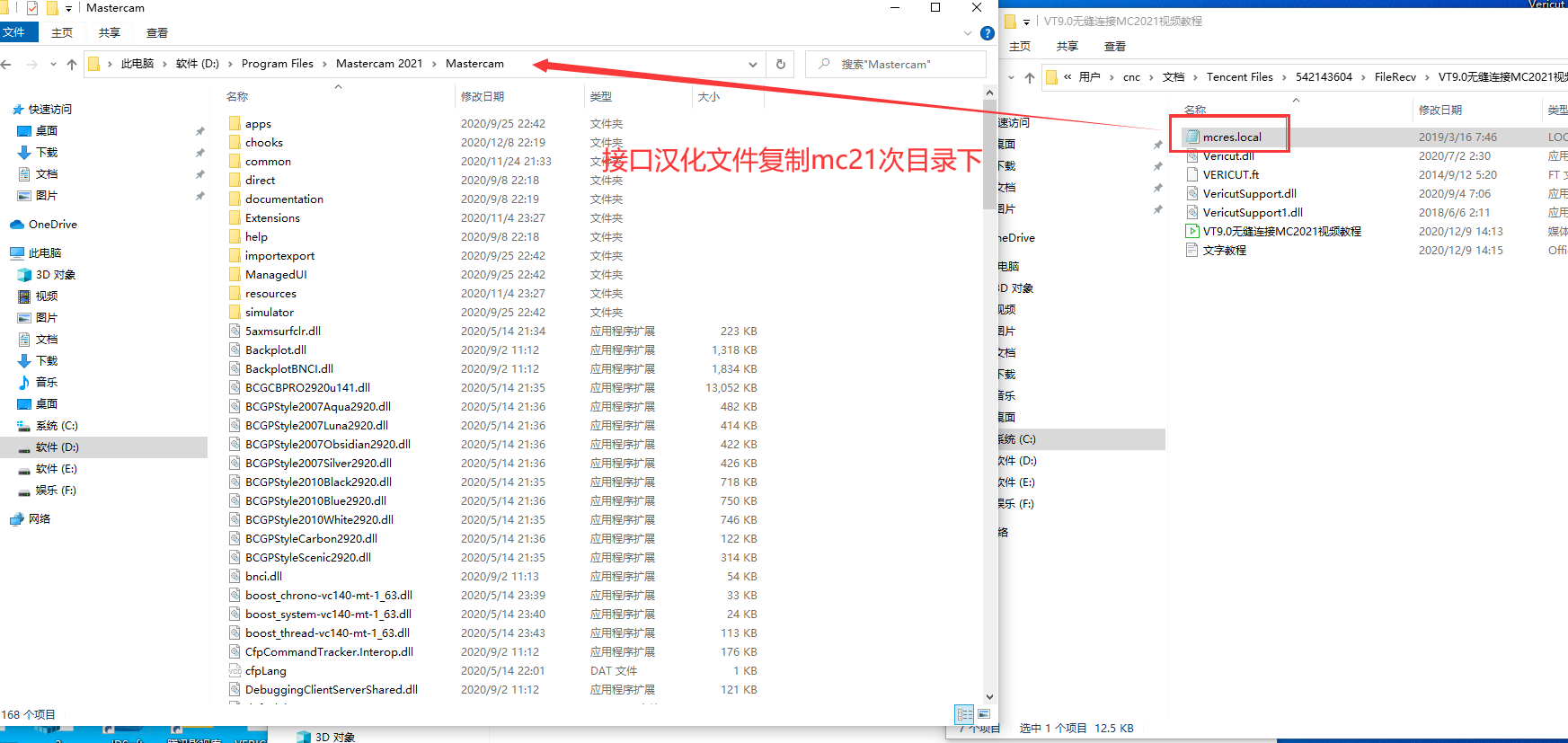The width and height of the screenshot is (1568, 743).
Task: Go up one level in the Mastercam window
Action: [x=72, y=65]
